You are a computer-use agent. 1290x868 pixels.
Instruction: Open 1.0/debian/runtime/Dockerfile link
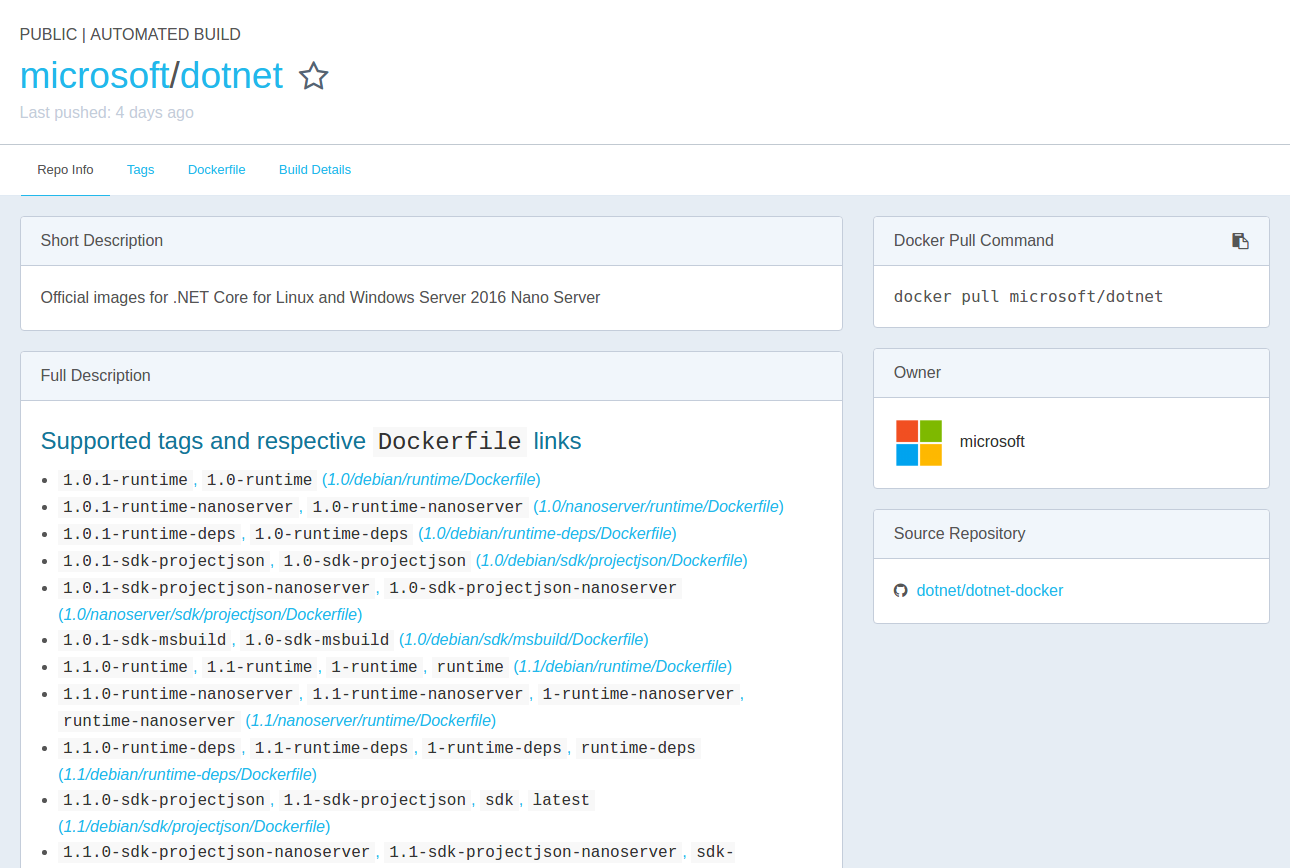click(431, 479)
